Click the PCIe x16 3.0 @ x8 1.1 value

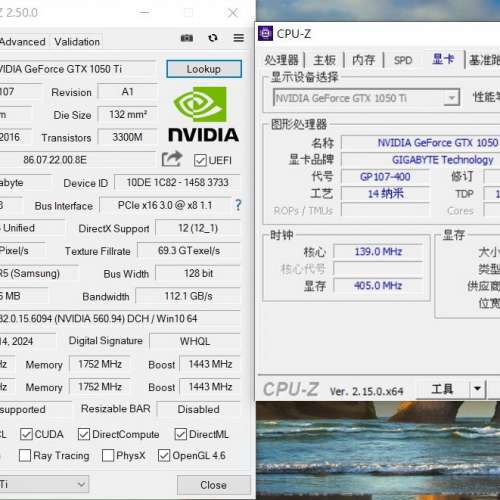coord(165,205)
